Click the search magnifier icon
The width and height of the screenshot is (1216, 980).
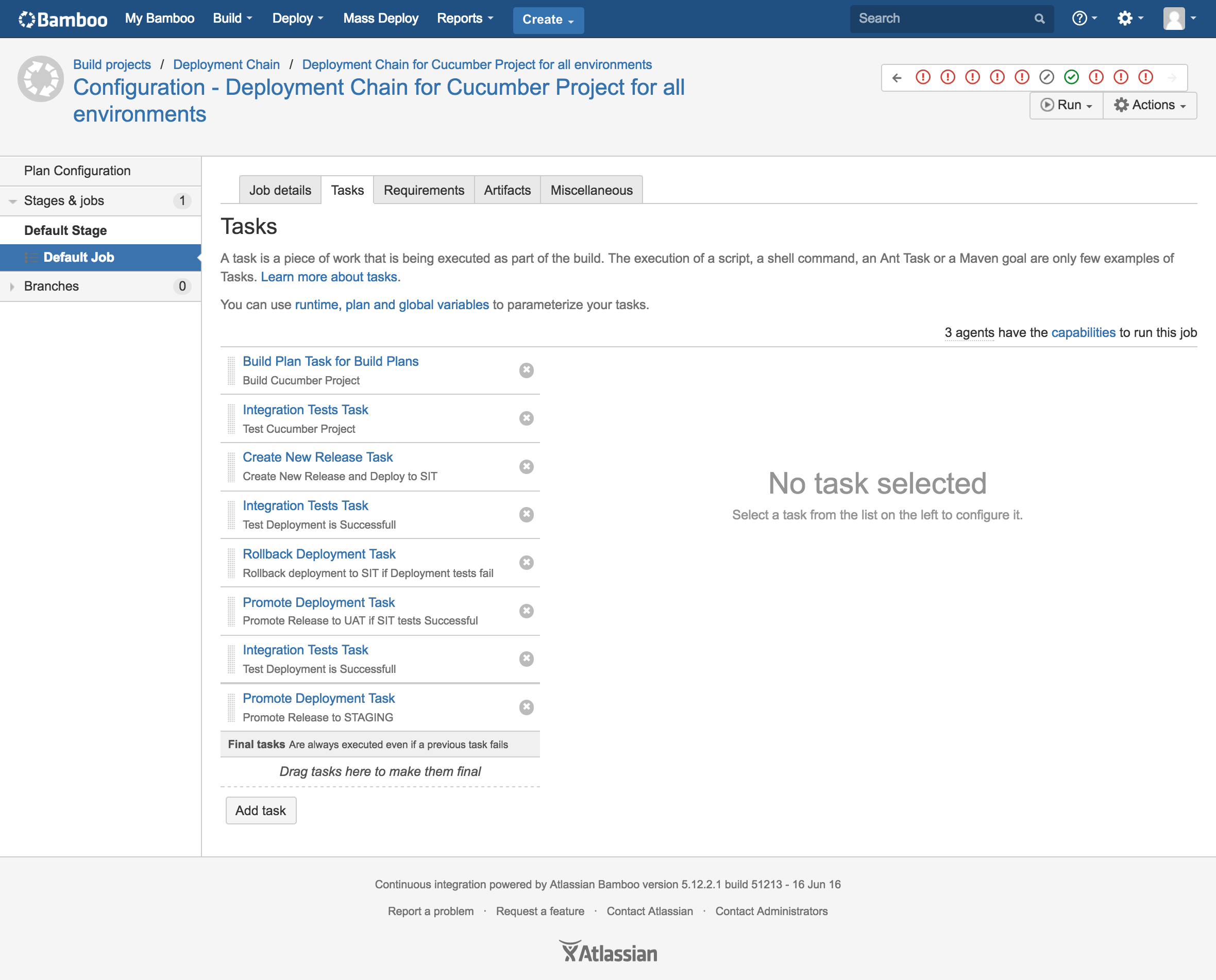coord(1039,19)
